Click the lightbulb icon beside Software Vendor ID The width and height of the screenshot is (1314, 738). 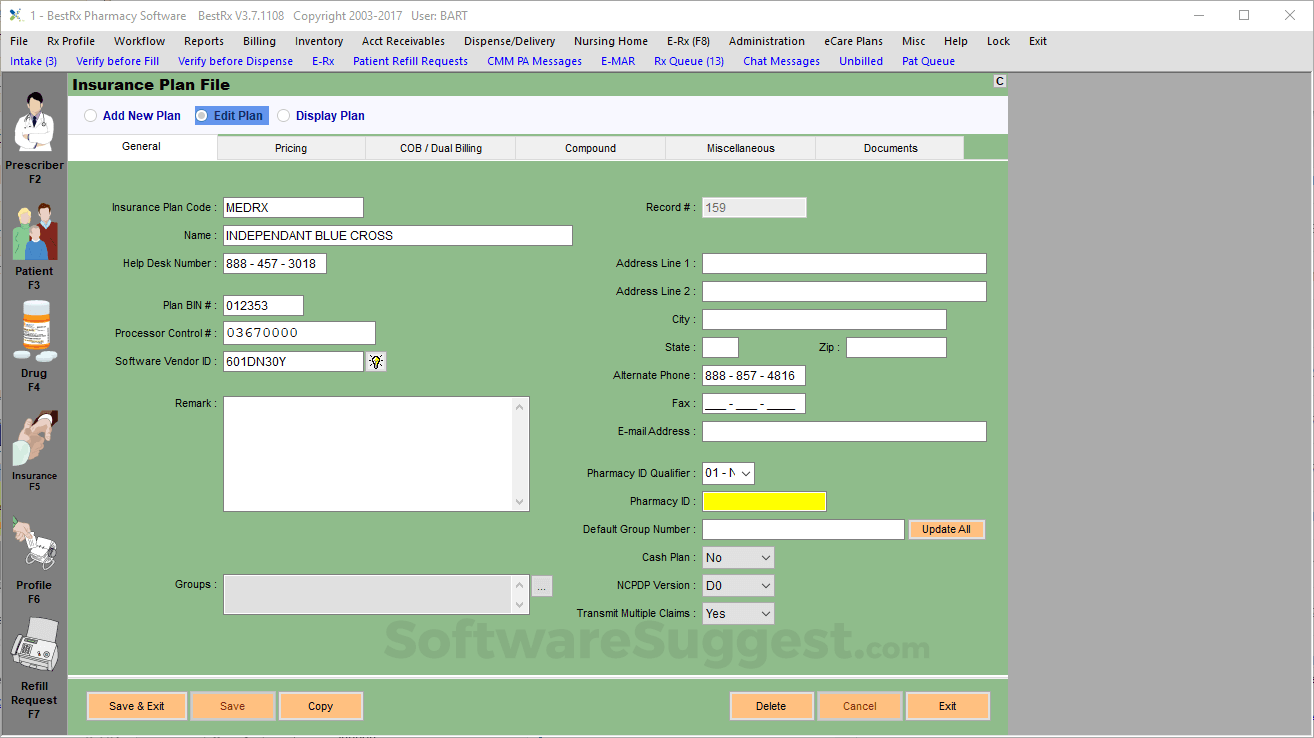pyautogui.click(x=376, y=361)
